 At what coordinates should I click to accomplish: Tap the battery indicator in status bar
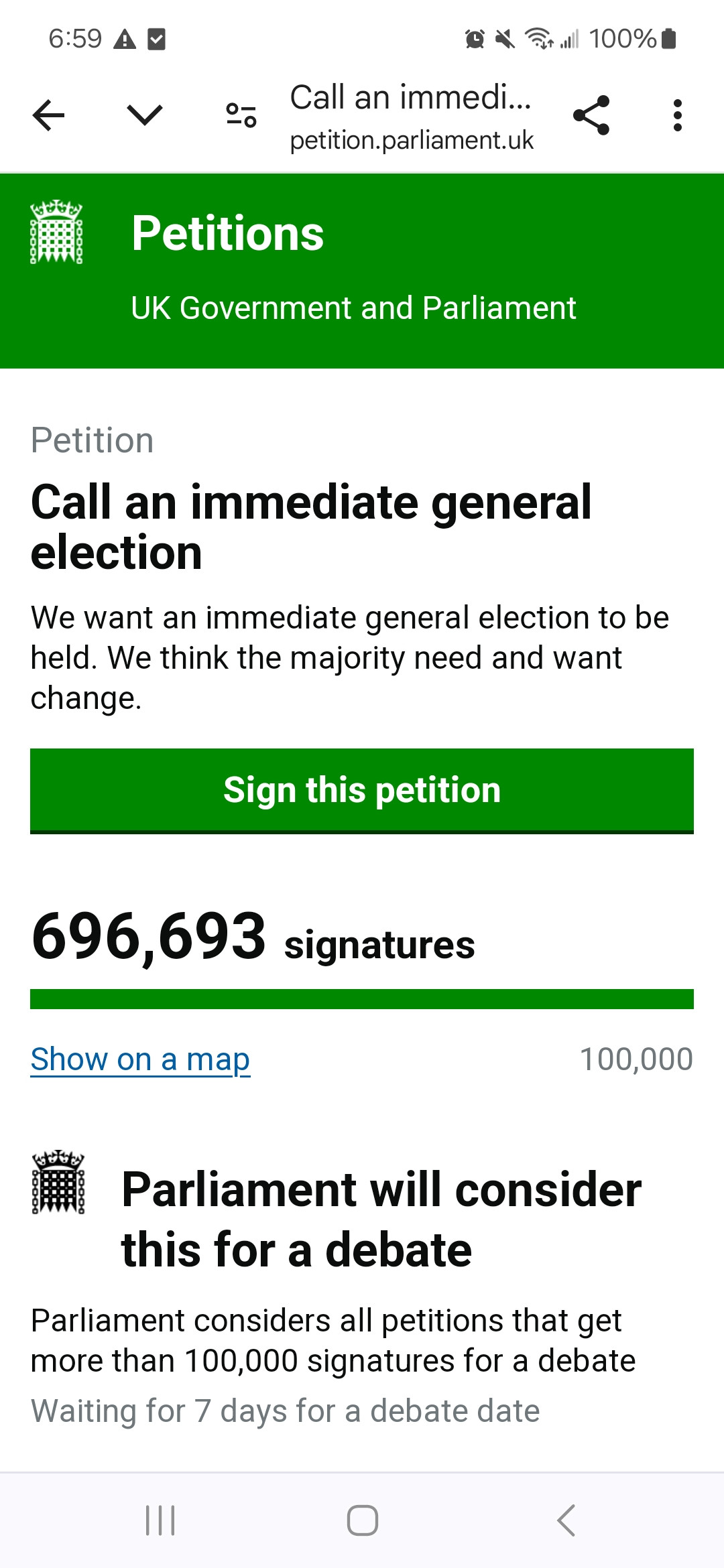click(668, 39)
